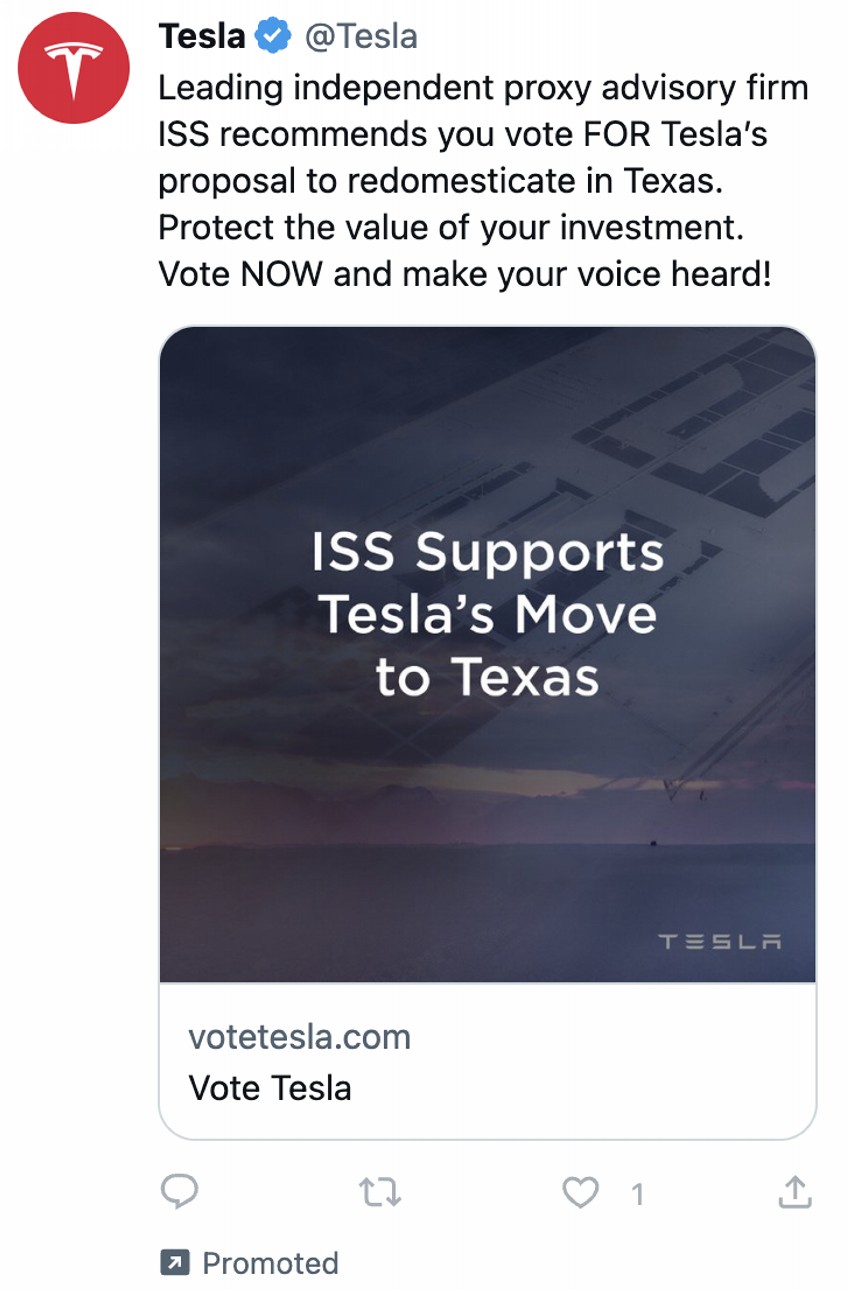Click the blue verified badge
Screen dimensions: 849x1290
(272, 37)
